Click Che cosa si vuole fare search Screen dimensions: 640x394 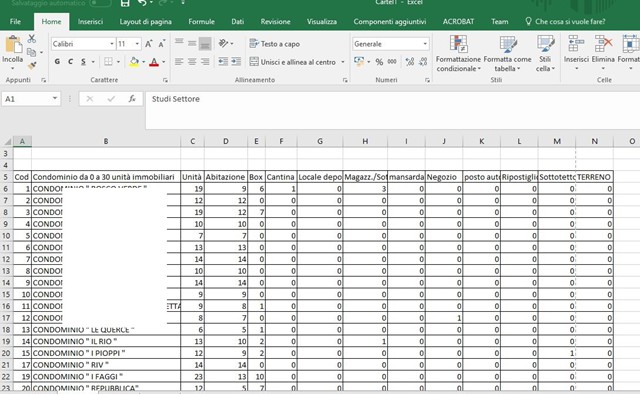[x=565, y=22]
